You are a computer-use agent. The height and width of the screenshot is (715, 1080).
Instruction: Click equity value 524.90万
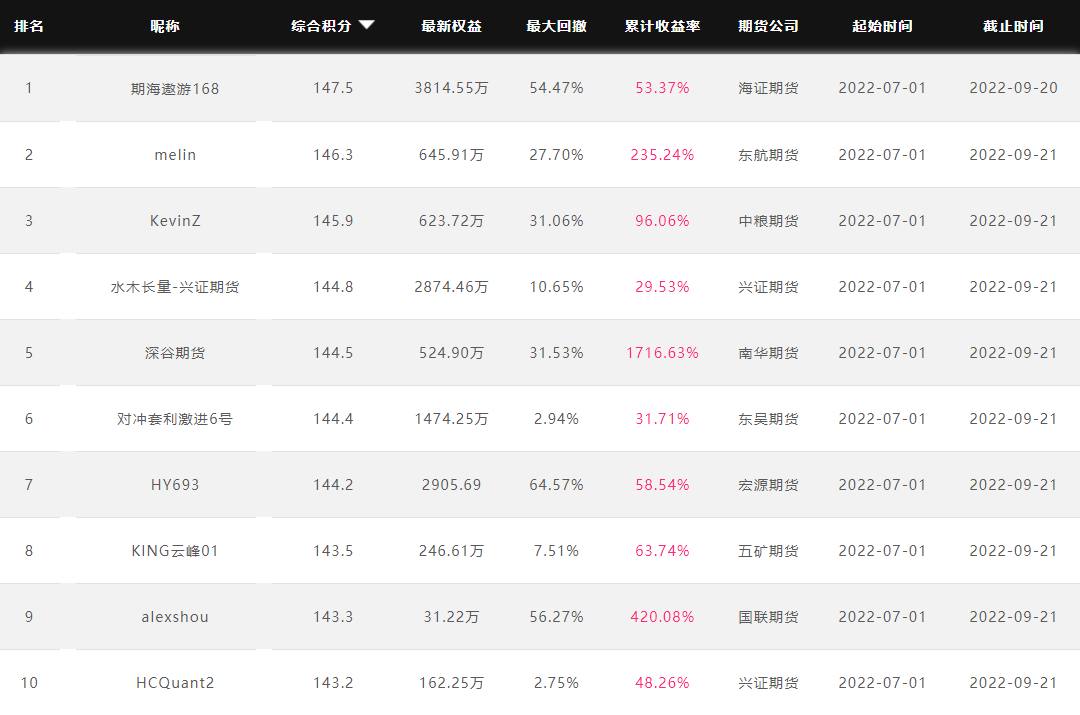(452, 353)
